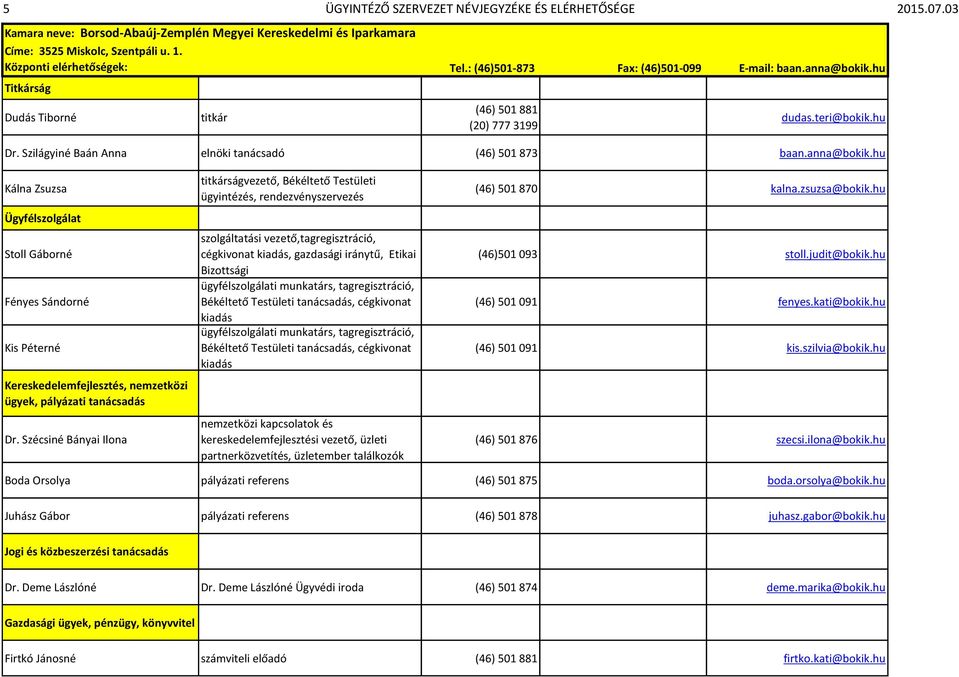Image resolution: width=959 pixels, height=677 pixels.
Task: Click phone number (46) 501 874
Action: 506,587
